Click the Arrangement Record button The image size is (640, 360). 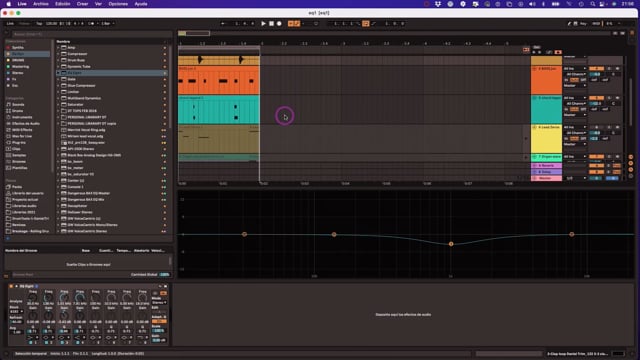click(x=279, y=24)
